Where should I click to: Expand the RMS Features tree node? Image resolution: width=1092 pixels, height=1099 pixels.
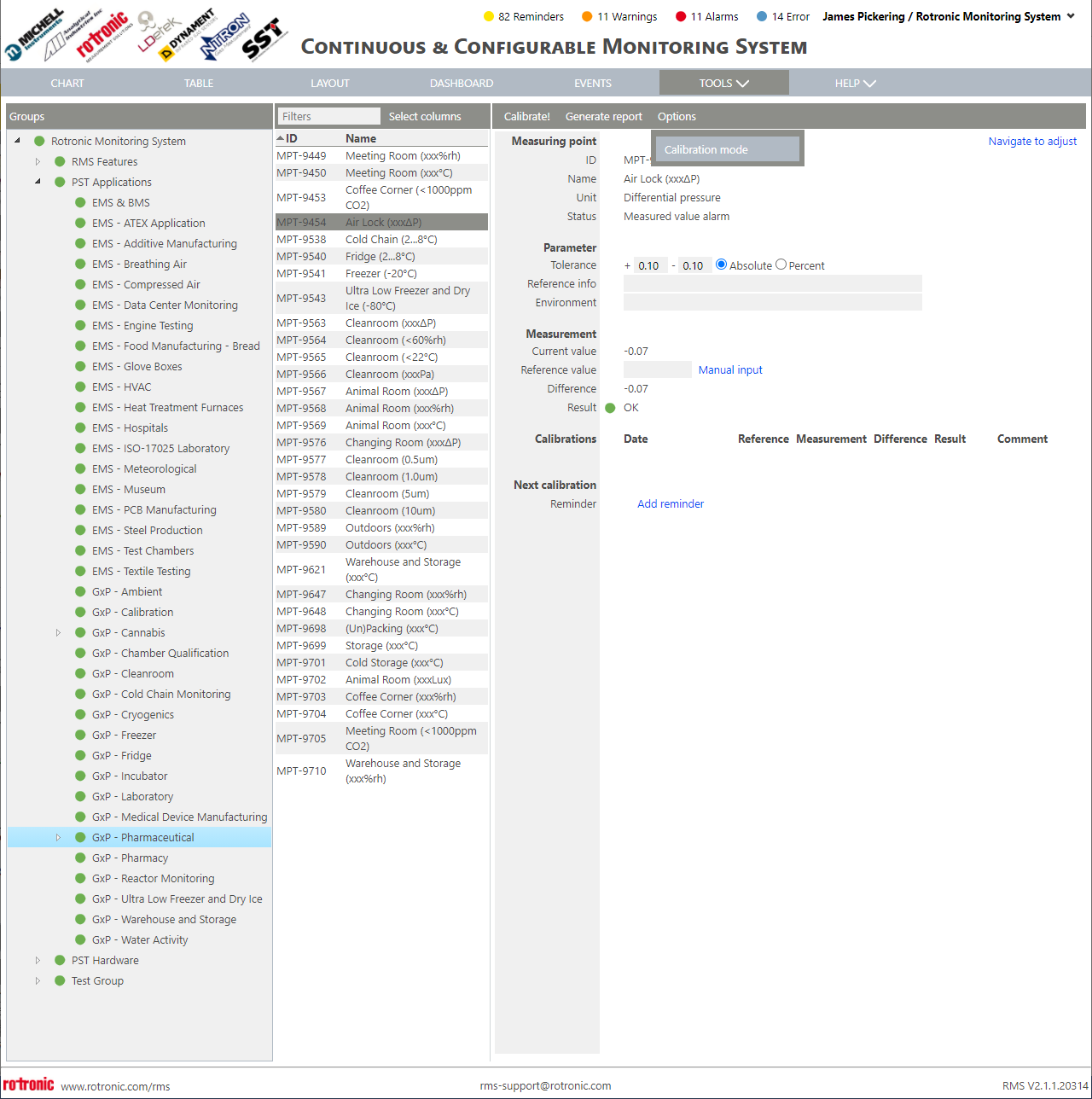(x=38, y=161)
